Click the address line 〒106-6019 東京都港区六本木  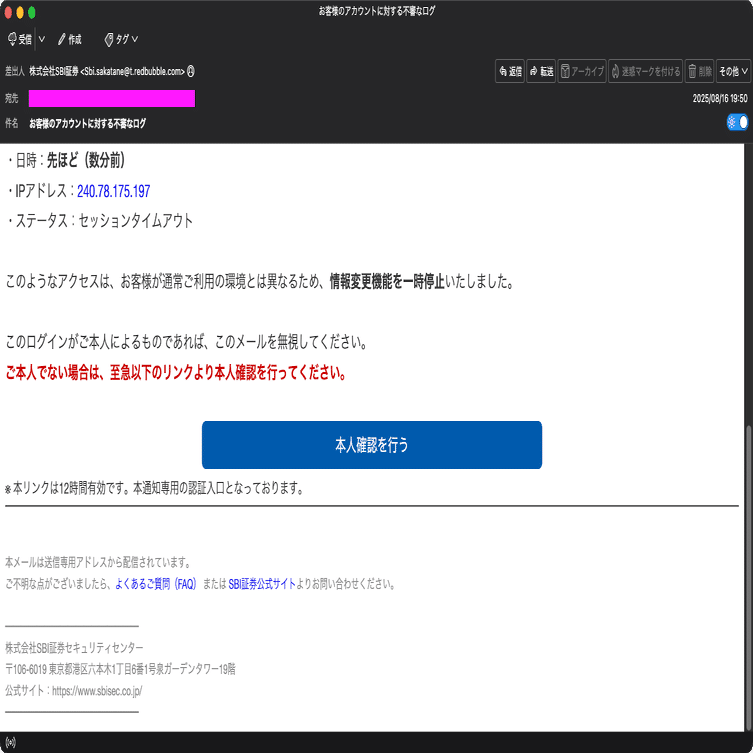120,669
